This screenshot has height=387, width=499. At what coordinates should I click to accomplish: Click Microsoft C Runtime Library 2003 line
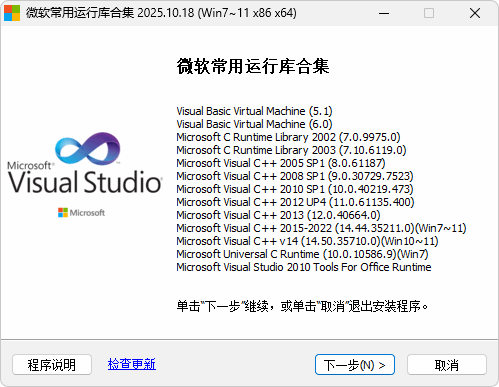tap(291, 150)
